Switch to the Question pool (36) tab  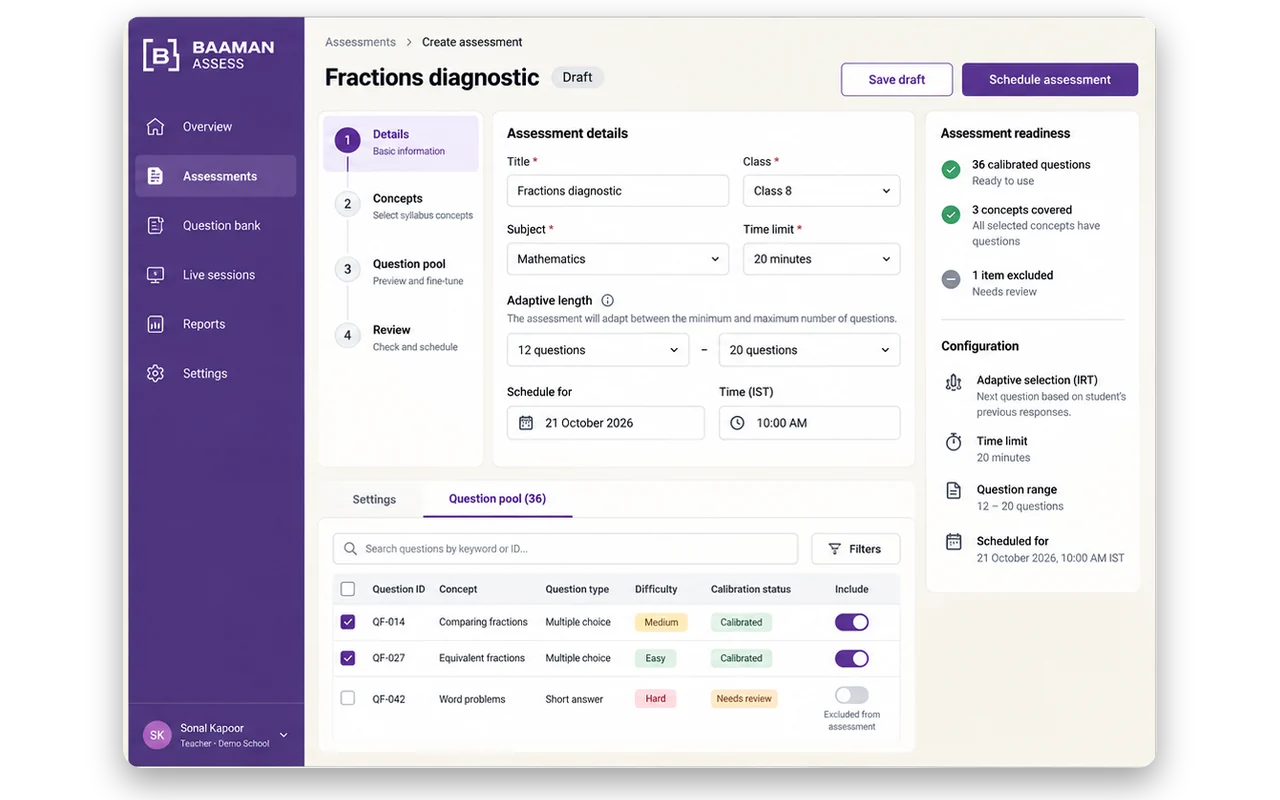(497, 499)
